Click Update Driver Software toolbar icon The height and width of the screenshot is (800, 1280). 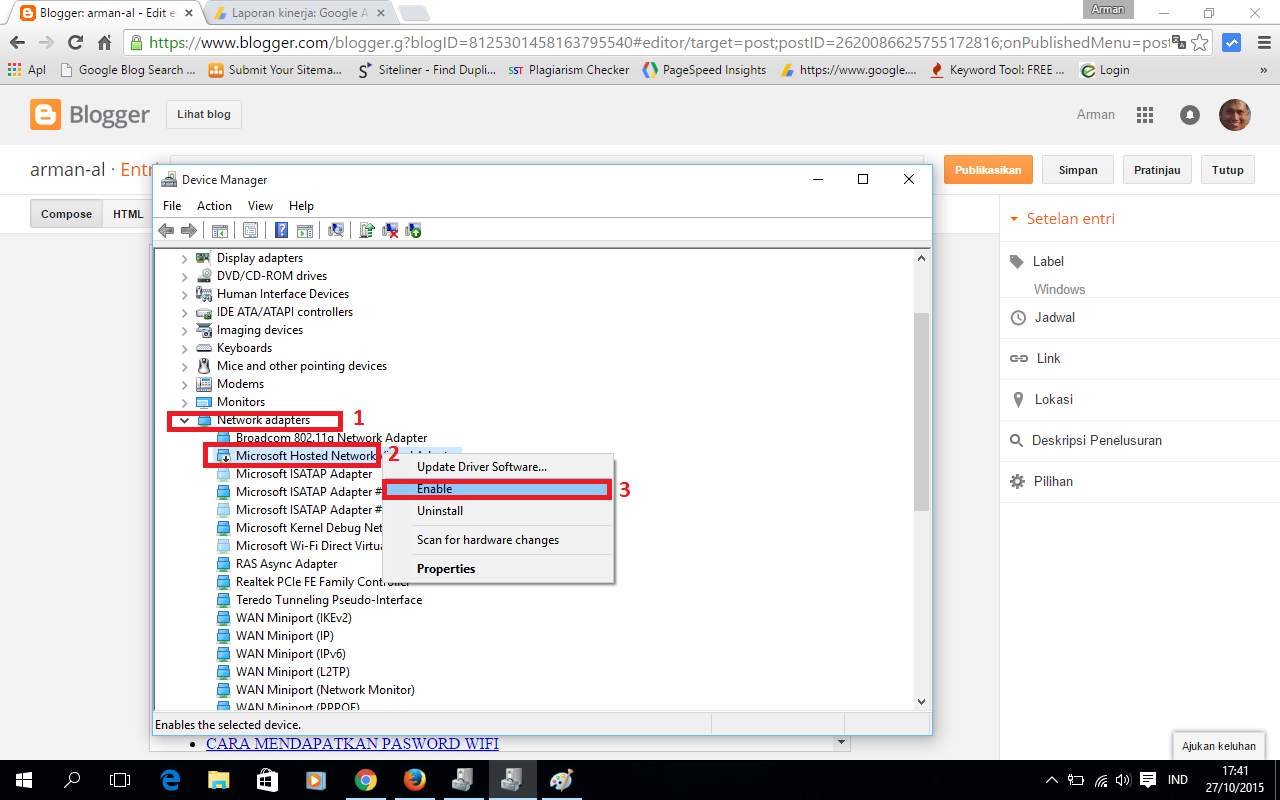click(367, 231)
